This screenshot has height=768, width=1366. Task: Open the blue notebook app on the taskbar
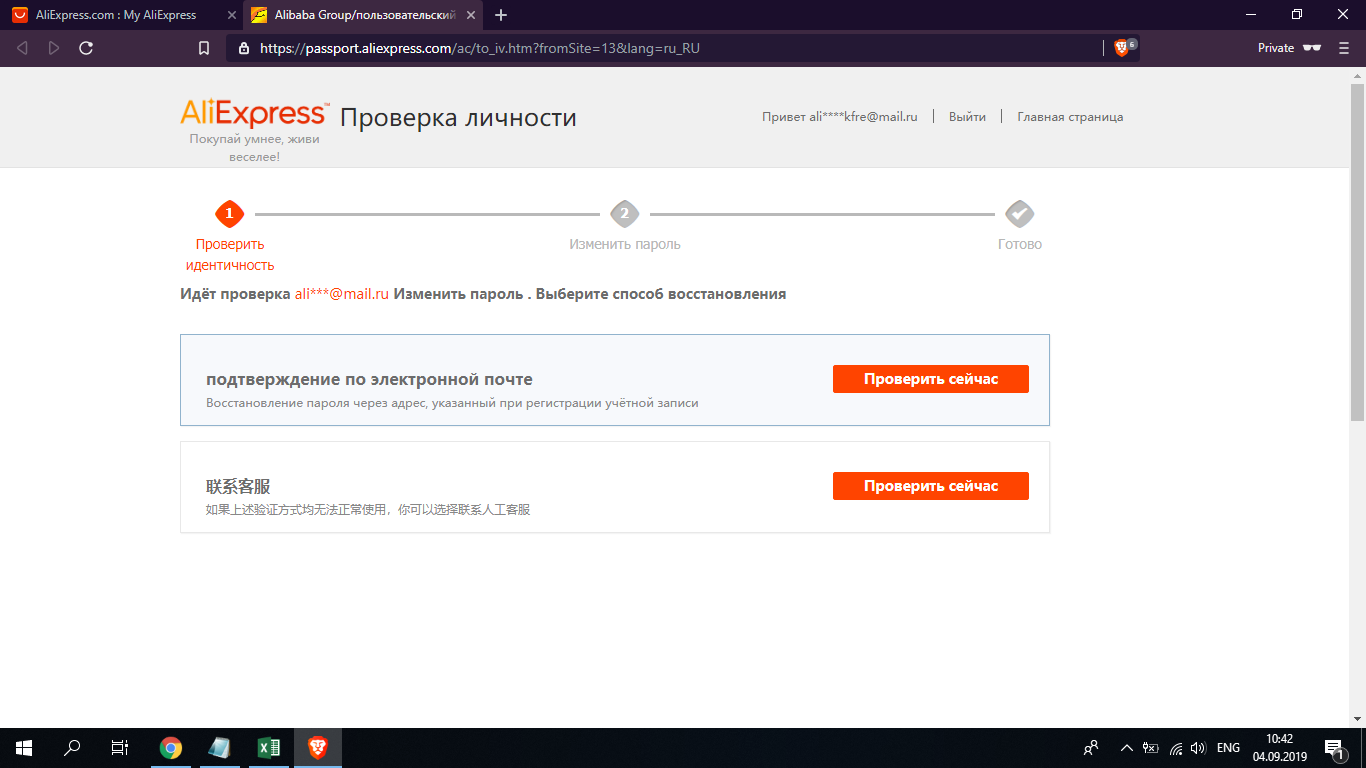click(x=219, y=748)
